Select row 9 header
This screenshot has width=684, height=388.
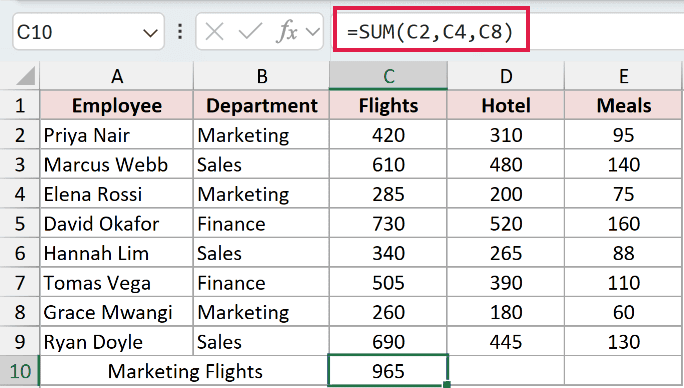click(x=20, y=342)
